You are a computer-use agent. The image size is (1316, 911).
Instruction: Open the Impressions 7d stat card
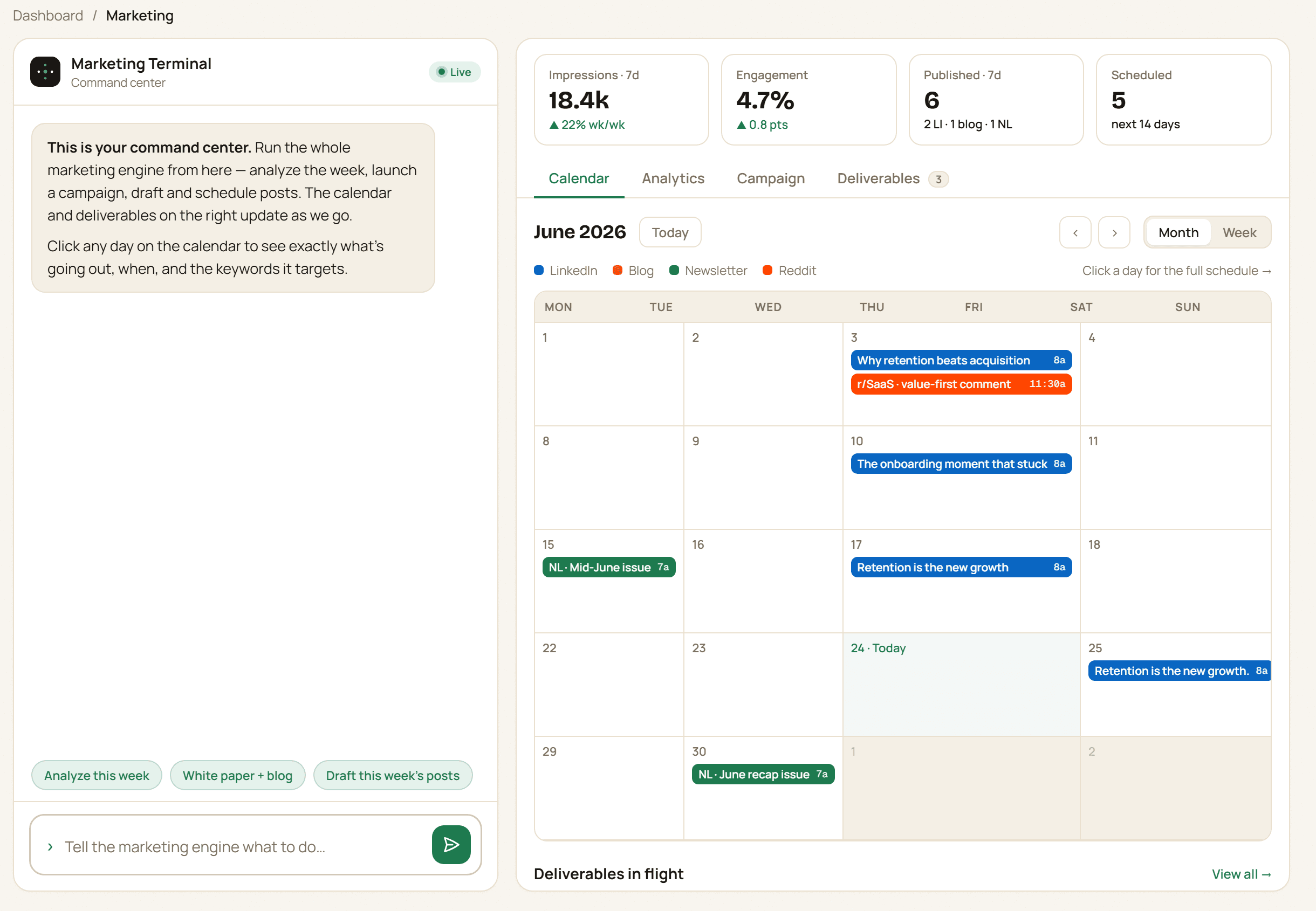[621, 100]
